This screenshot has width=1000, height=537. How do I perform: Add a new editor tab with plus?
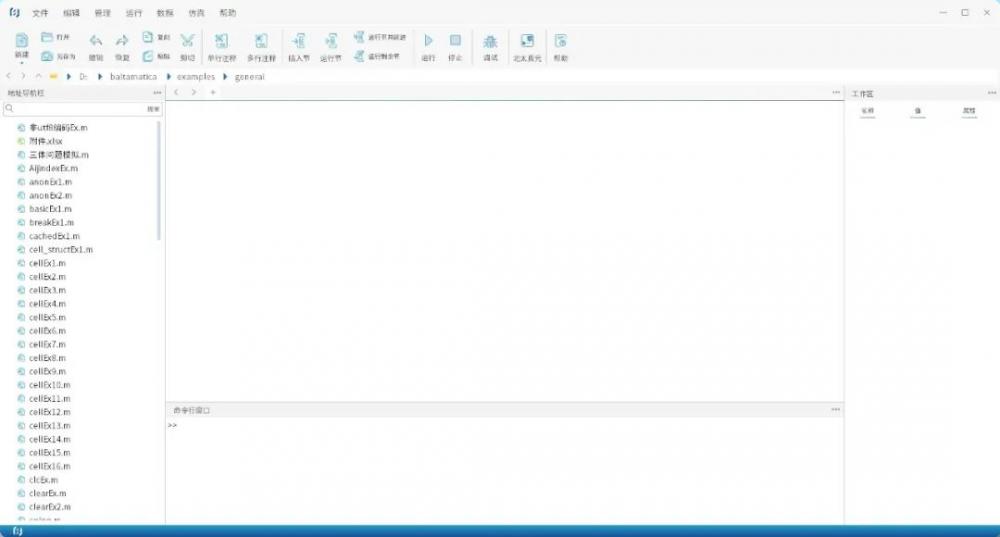click(x=212, y=92)
